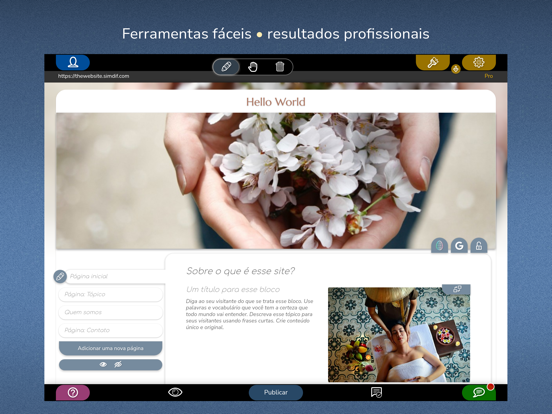Click the spa massage block image
552x414 pixels.
399,334
